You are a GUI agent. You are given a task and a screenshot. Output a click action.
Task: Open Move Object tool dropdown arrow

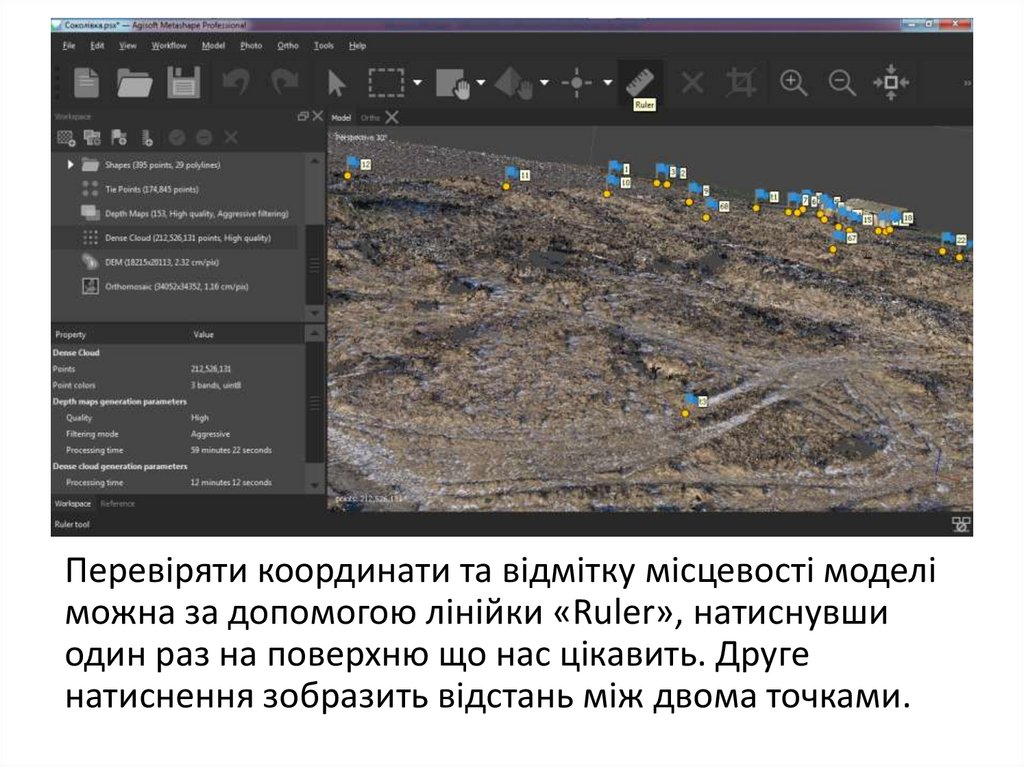tap(544, 83)
